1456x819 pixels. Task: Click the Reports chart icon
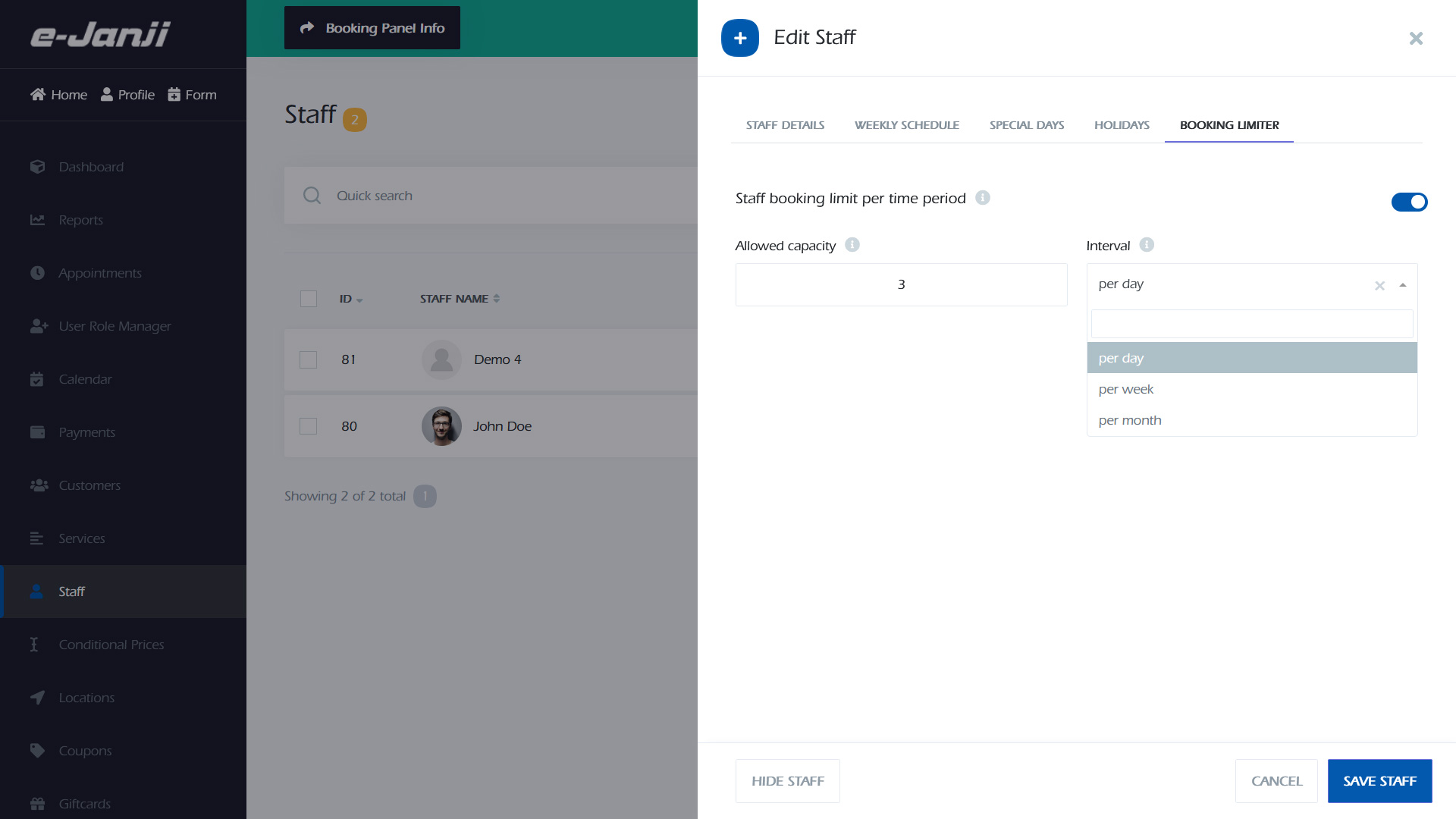37,220
